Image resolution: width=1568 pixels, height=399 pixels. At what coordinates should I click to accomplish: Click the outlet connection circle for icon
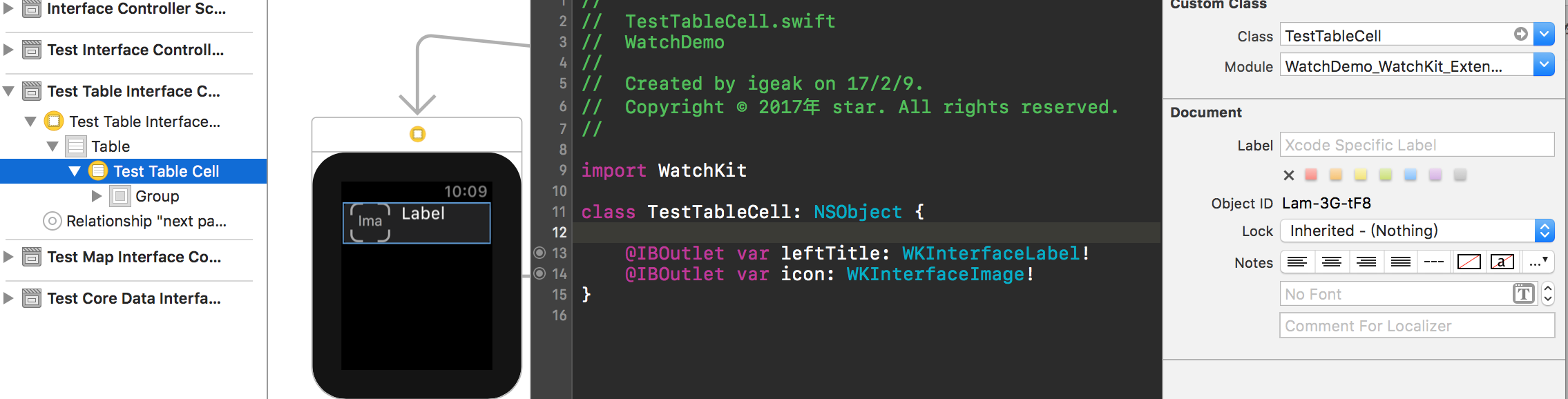[x=540, y=273]
